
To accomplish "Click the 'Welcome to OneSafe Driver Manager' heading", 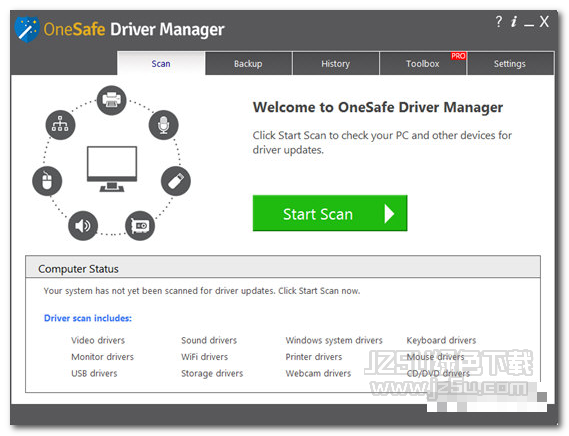I will click(378, 107).
